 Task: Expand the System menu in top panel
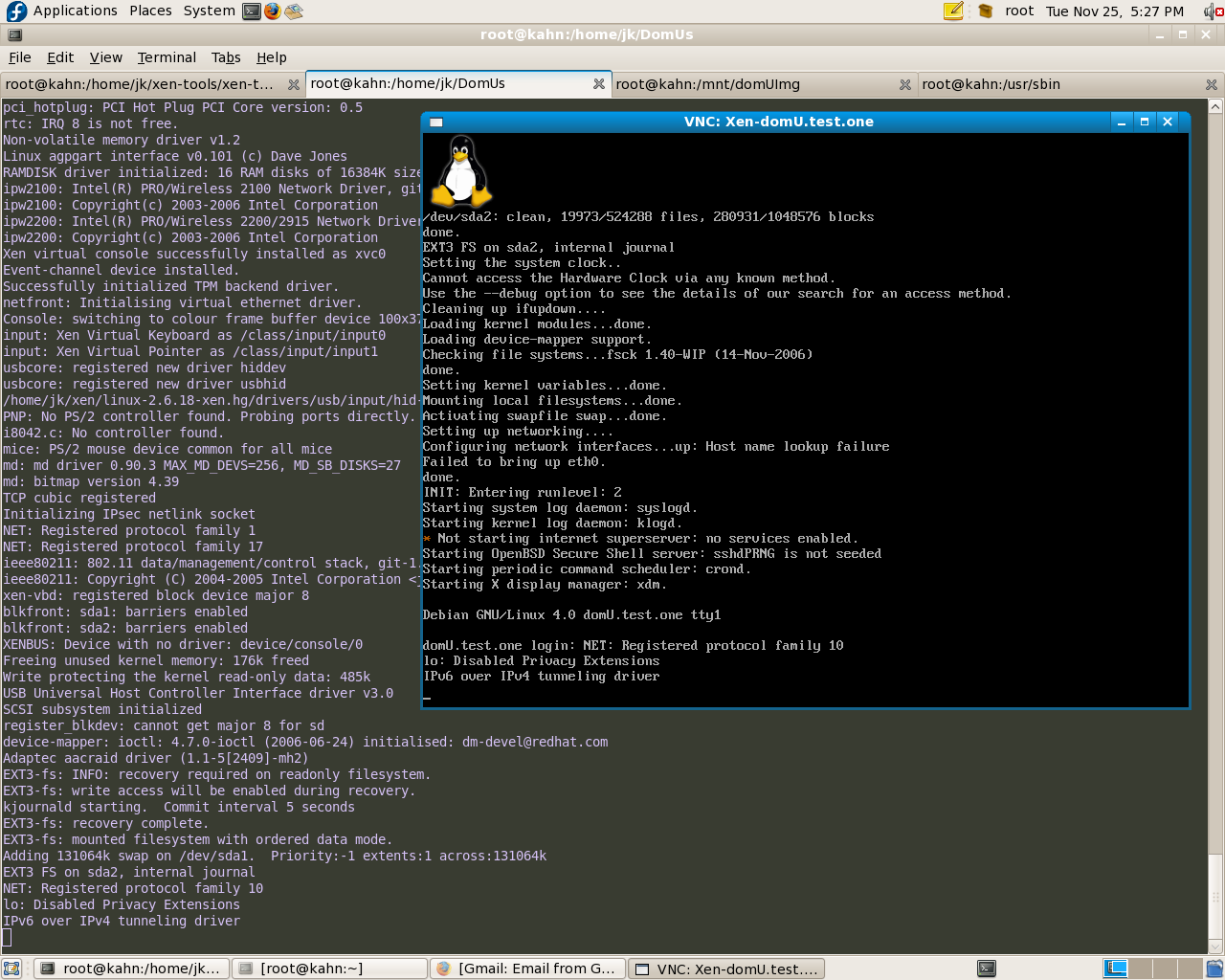pos(209,11)
